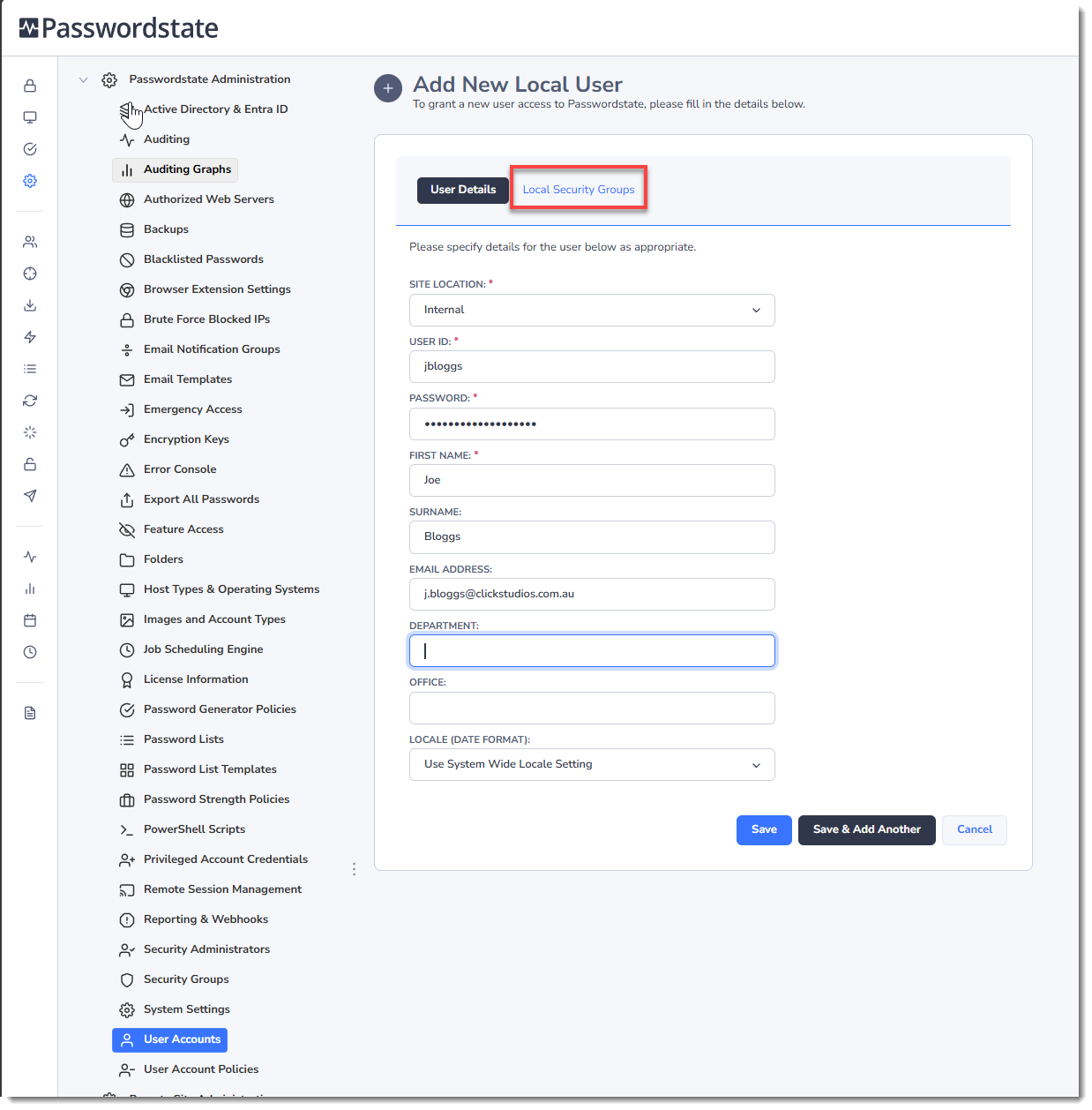Screen dimensions: 1092x1110
Task: Open License Information
Action: point(196,679)
